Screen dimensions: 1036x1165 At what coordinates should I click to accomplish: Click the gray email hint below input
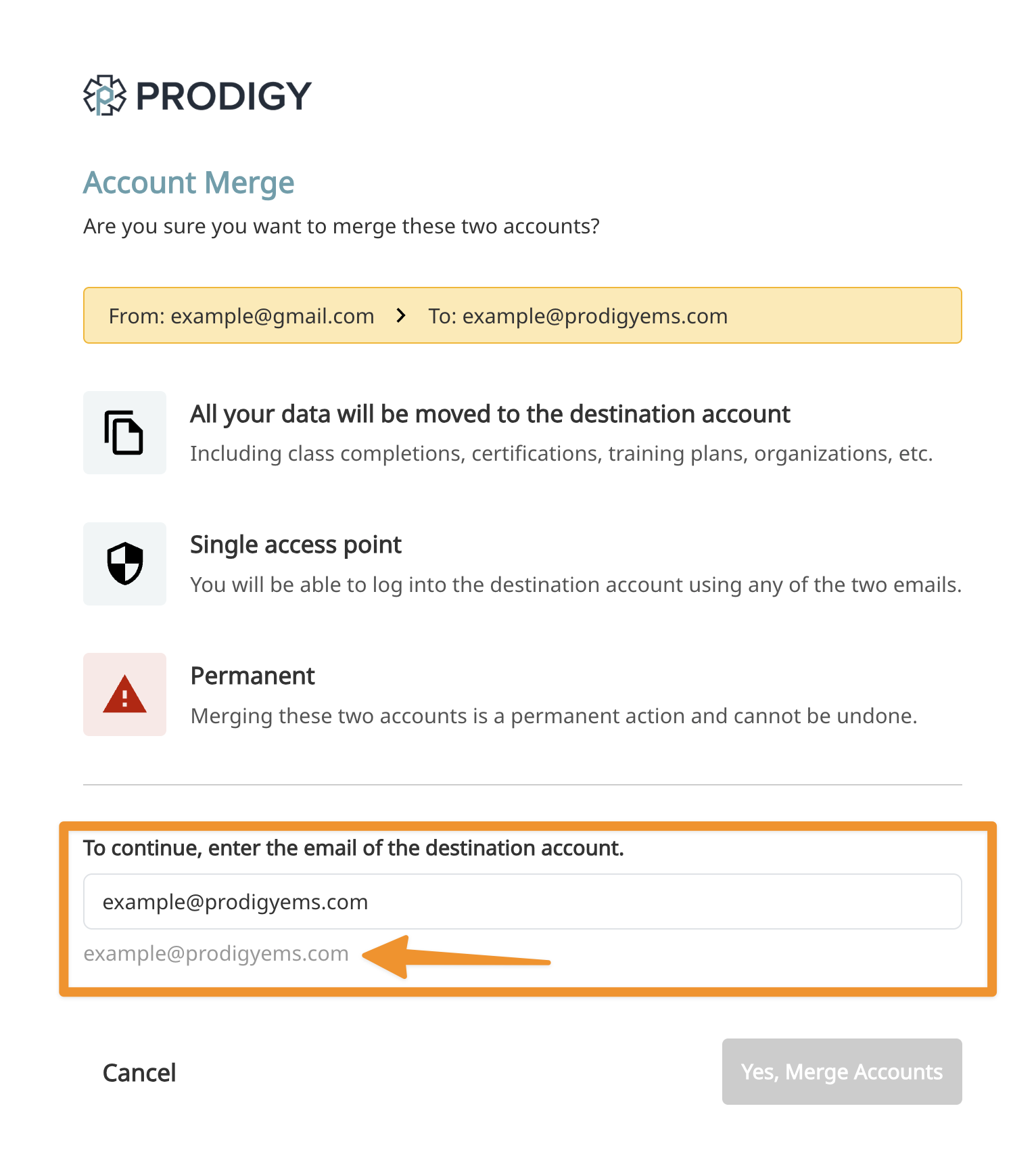(x=216, y=953)
